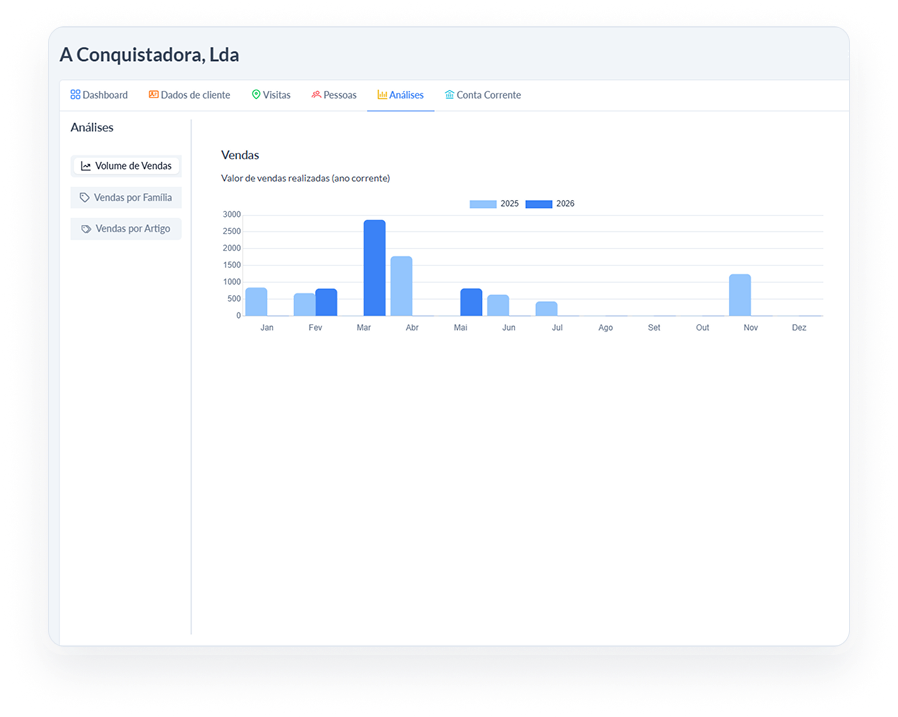Click the Análises sidebar heading
898x717 pixels.
tap(92, 128)
